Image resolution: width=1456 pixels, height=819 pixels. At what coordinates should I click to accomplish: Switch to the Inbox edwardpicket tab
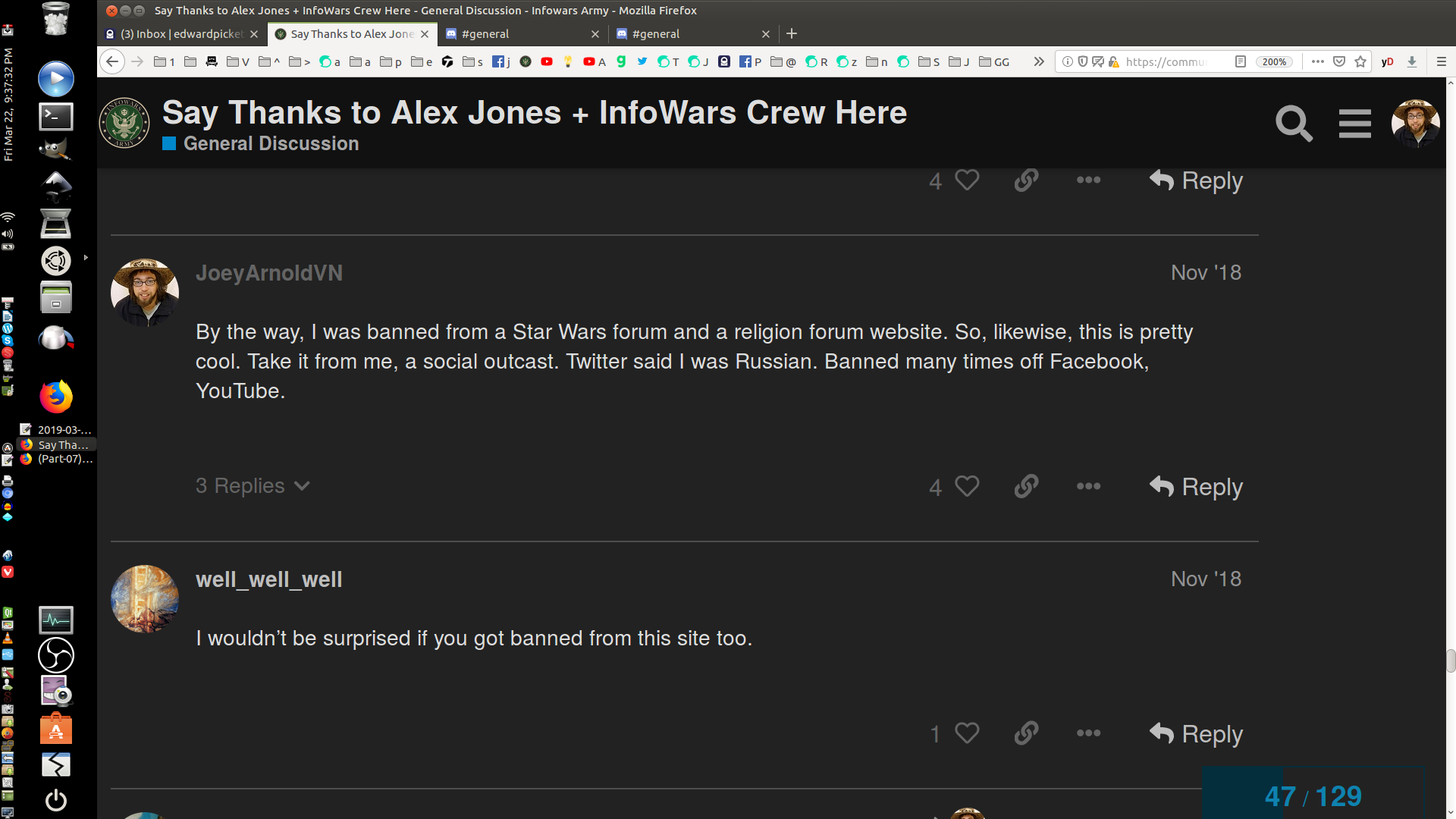[x=182, y=34]
